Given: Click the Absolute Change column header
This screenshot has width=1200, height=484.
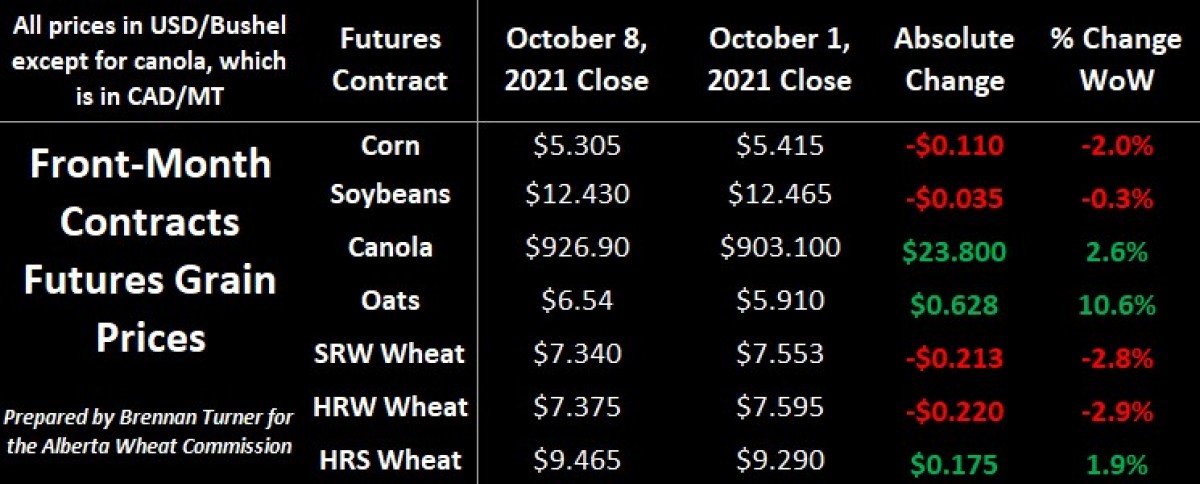Looking at the screenshot, I should (954, 60).
